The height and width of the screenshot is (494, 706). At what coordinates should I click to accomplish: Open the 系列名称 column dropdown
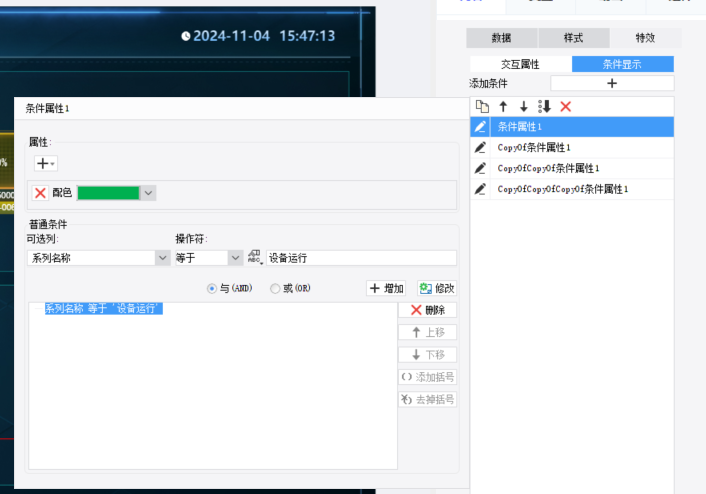163,258
